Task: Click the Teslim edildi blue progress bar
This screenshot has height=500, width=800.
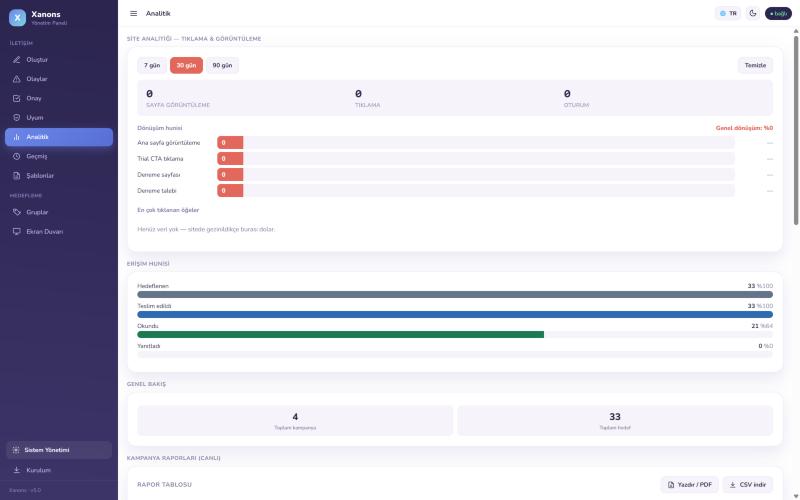Action: pyautogui.click(x=455, y=314)
